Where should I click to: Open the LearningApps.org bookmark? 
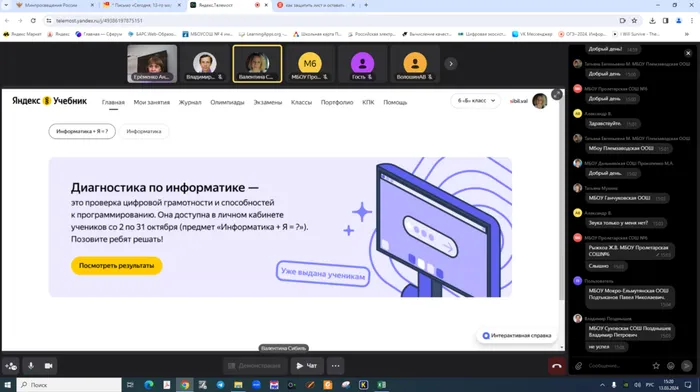(x=262, y=34)
